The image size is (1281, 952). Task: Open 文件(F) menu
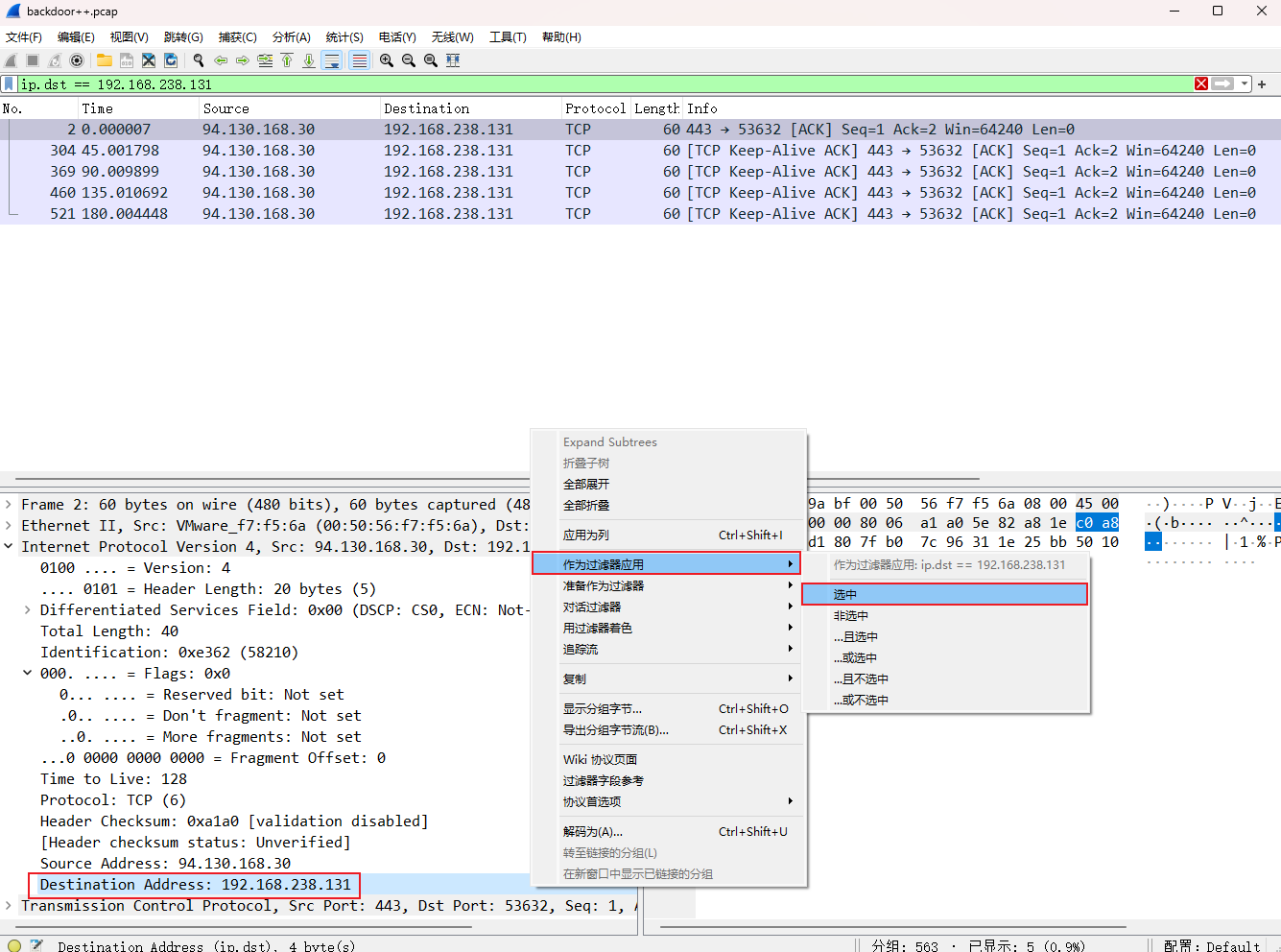point(24,36)
